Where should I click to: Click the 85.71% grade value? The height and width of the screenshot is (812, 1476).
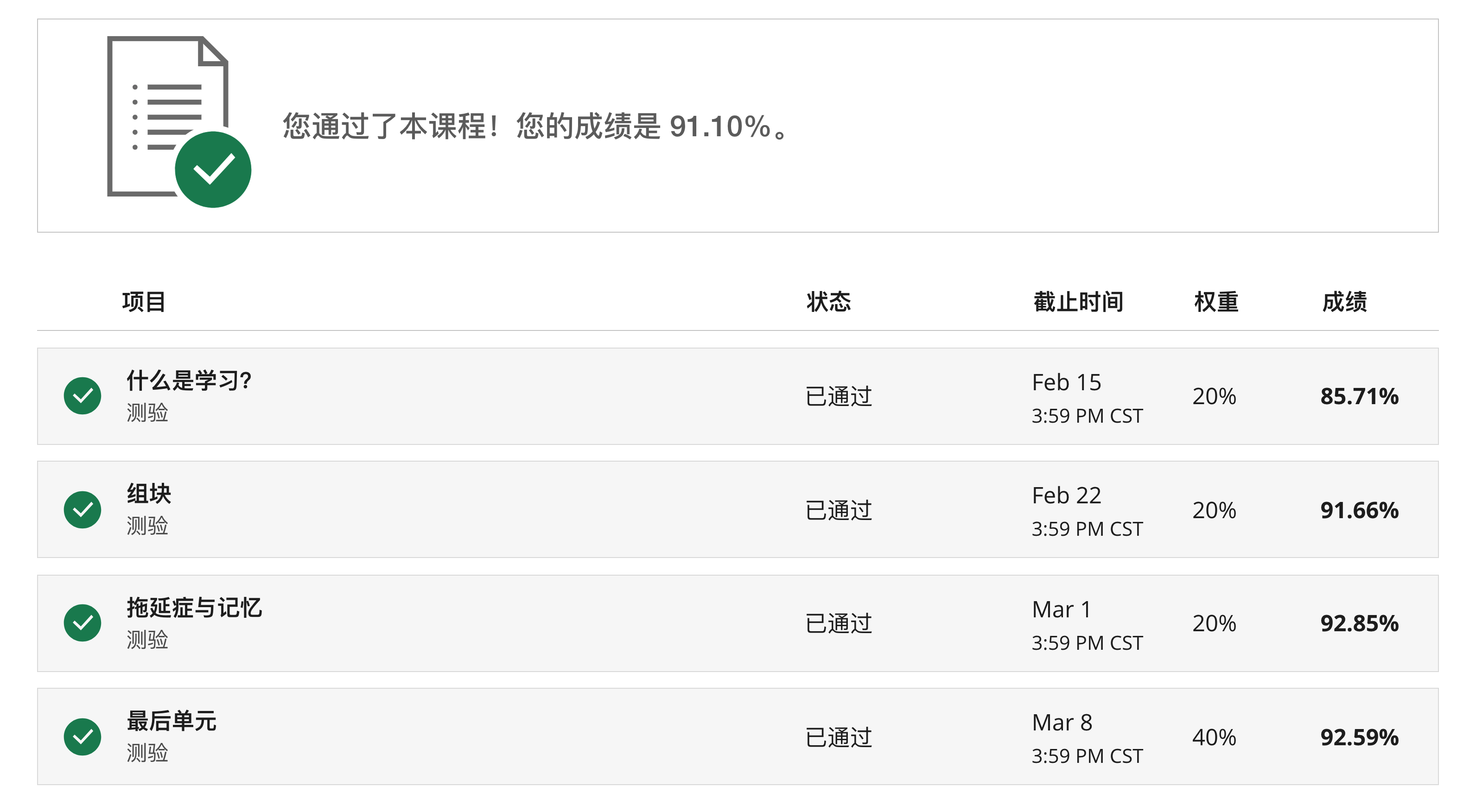click(x=1359, y=397)
